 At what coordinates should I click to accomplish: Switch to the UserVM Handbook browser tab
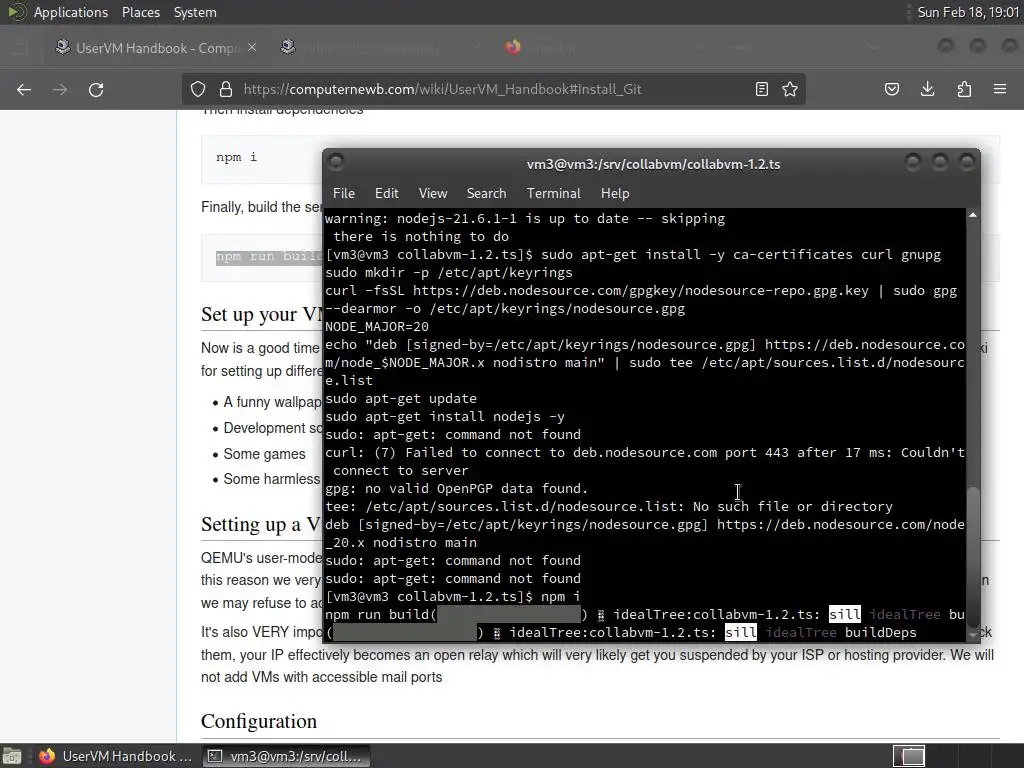click(x=156, y=48)
